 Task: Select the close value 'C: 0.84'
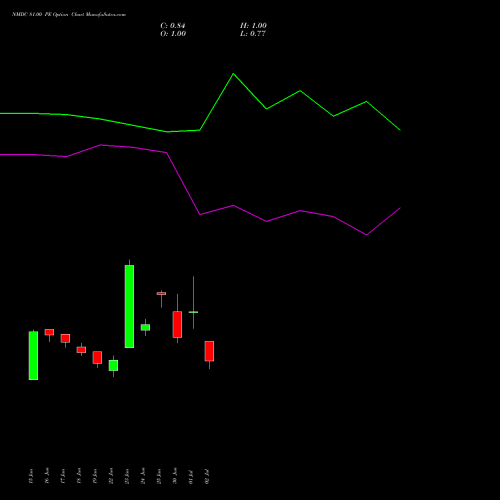coord(173,26)
